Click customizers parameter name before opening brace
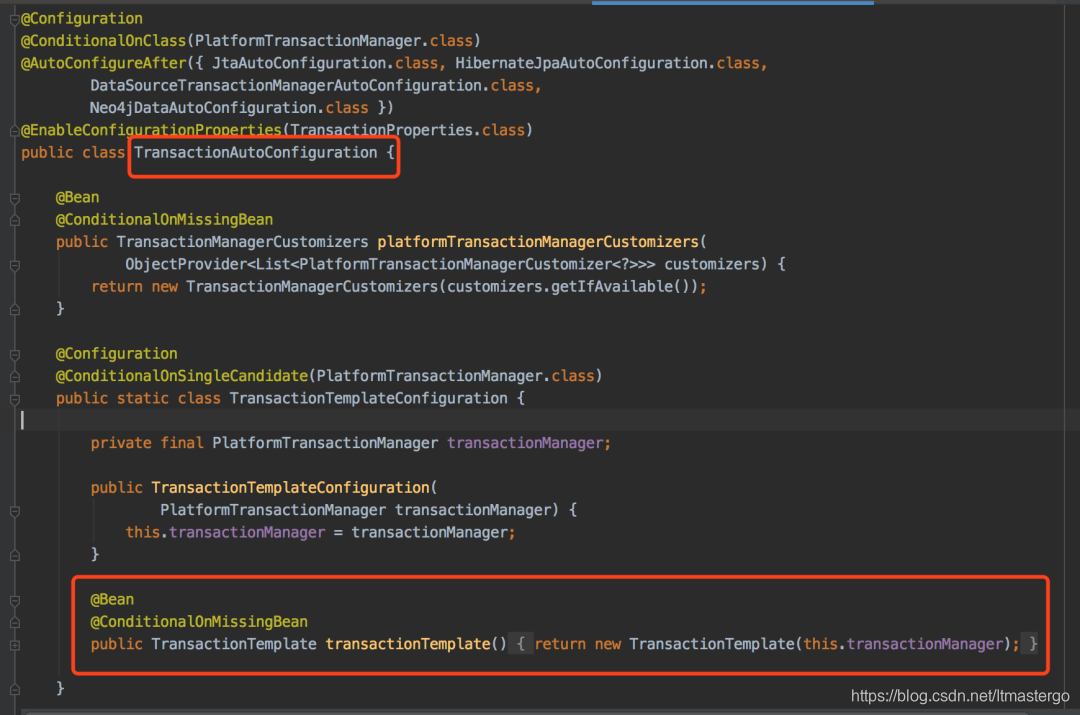The height and width of the screenshot is (715, 1080). (712, 264)
